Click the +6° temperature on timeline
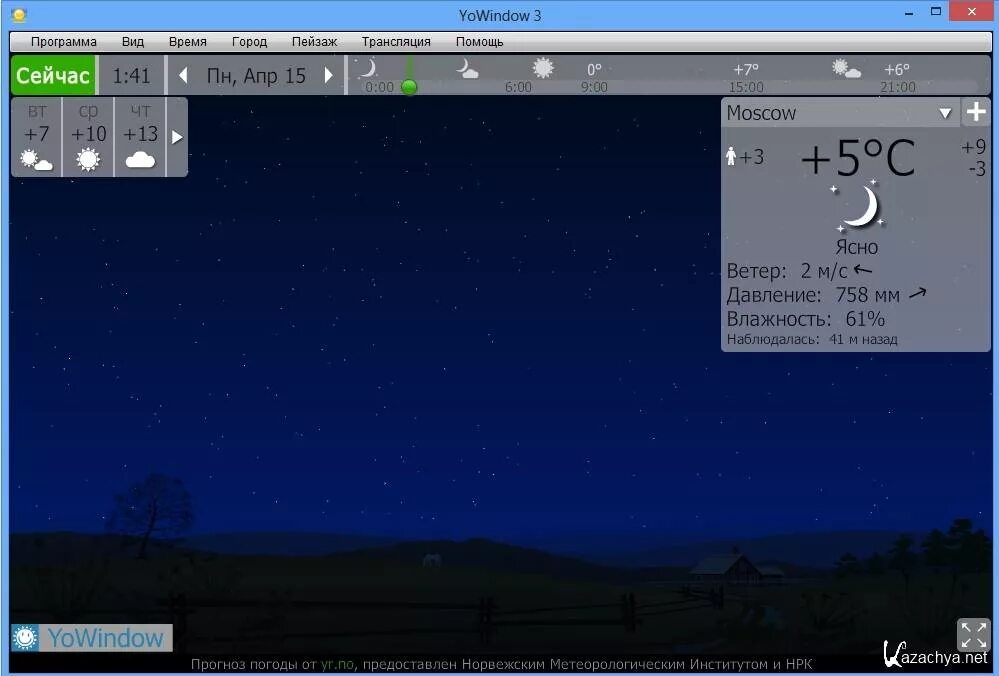Viewport: 999px width, 676px height. [x=897, y=69]
